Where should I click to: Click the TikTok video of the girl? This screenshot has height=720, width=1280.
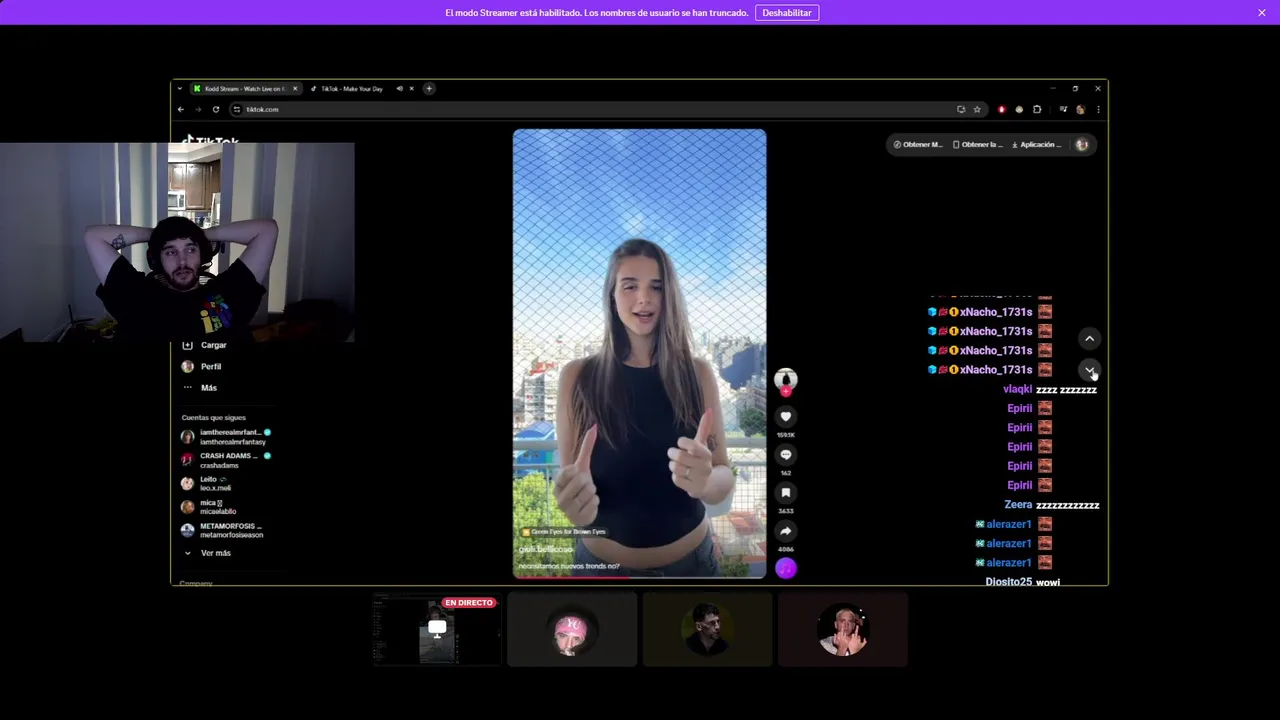pos(640,353)
